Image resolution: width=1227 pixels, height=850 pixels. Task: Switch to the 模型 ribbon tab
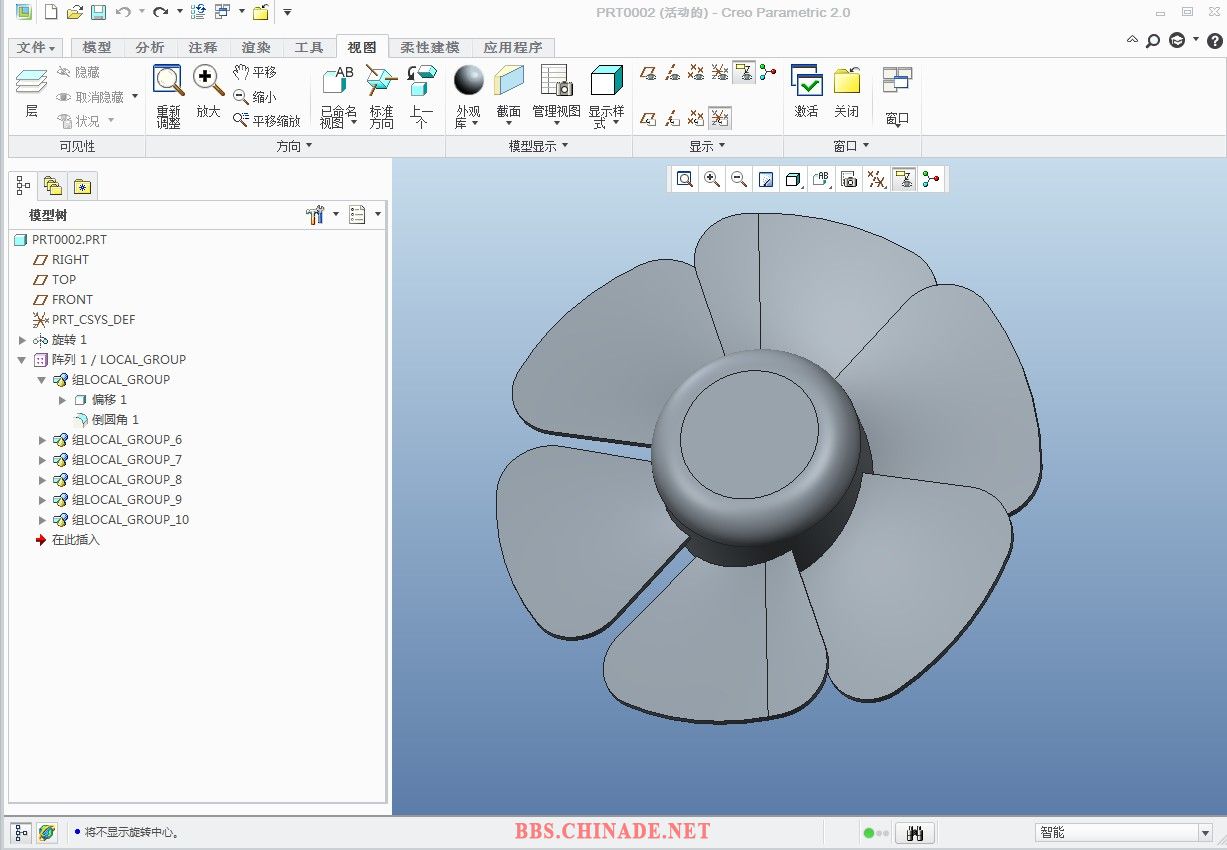pyautogui.click(x=96, y=48)
